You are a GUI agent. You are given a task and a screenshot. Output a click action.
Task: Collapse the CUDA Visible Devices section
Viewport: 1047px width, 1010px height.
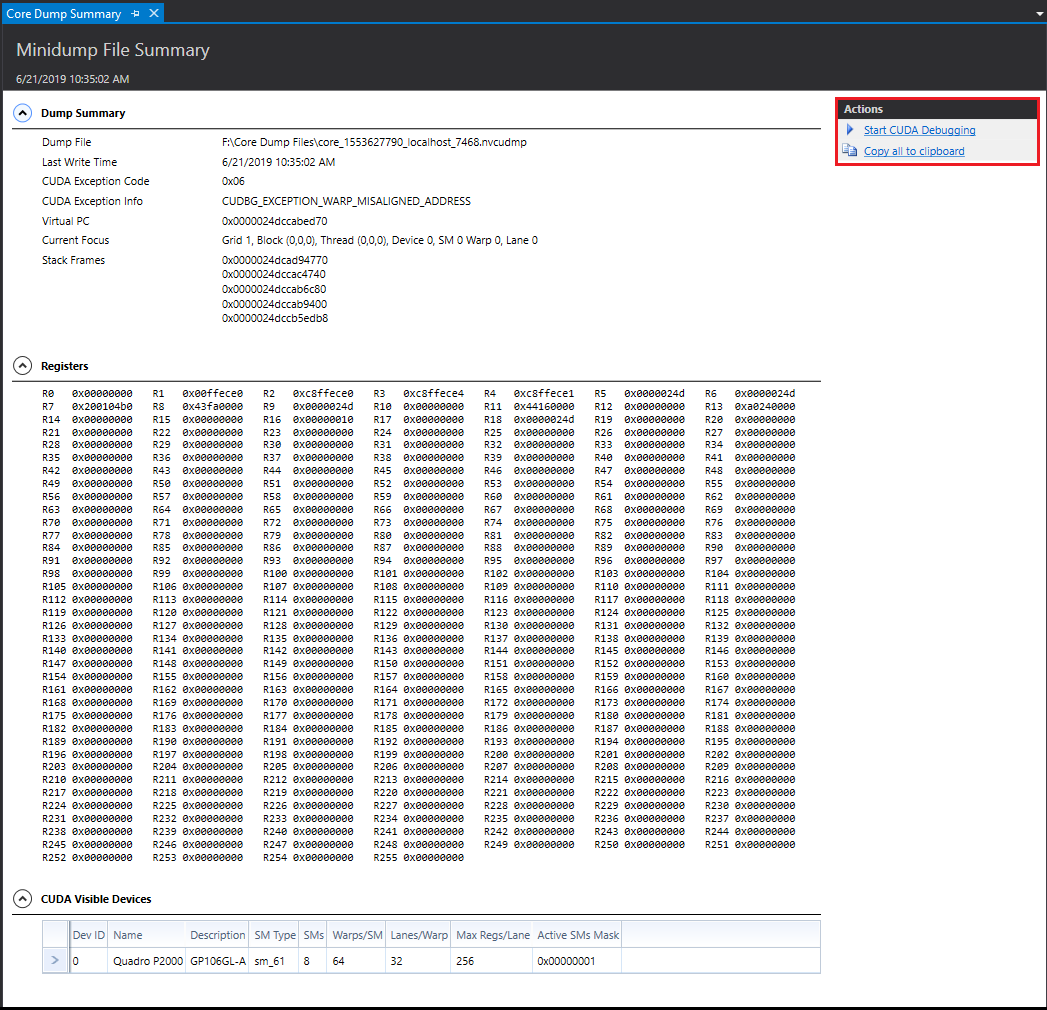(x=22, y=899)
